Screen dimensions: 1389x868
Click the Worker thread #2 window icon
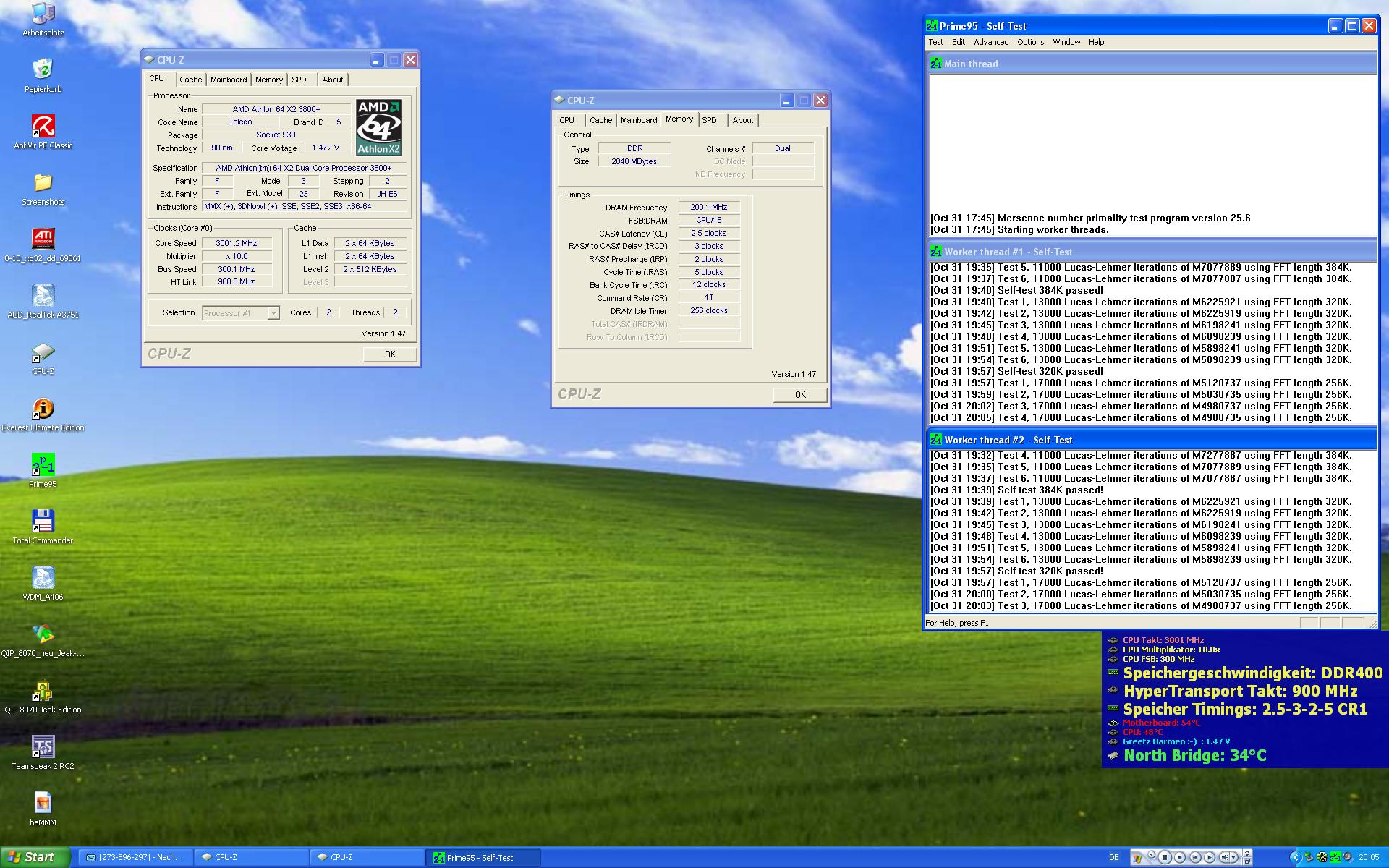(936, 440)
